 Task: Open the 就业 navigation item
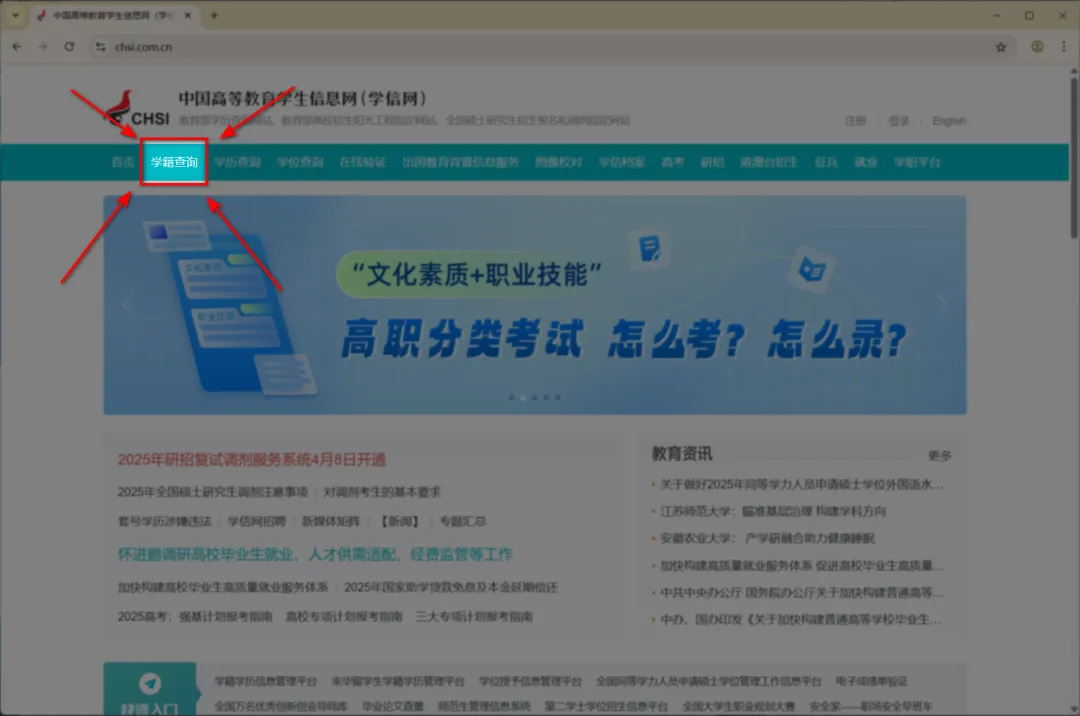(866, 162)
